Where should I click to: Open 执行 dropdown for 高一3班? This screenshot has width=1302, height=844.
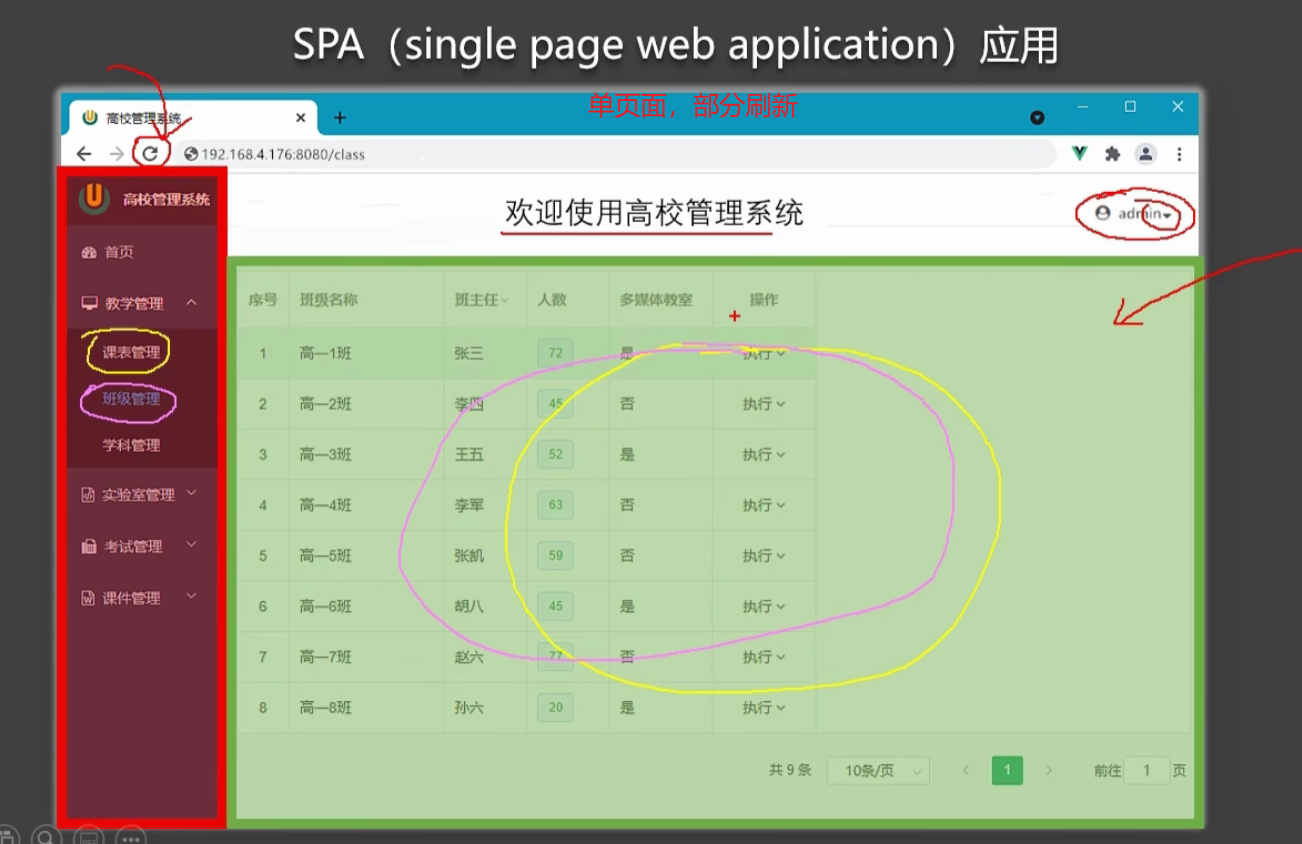coord(764,454)
